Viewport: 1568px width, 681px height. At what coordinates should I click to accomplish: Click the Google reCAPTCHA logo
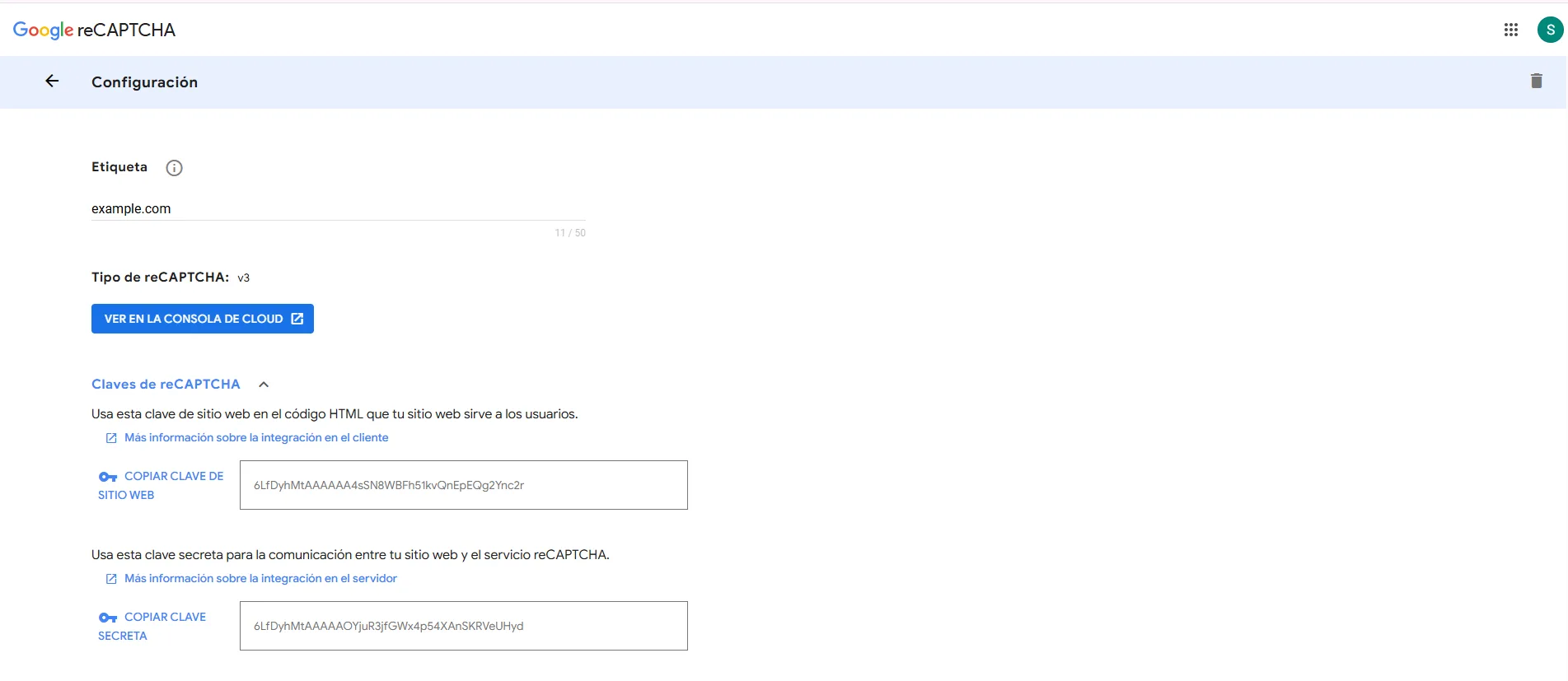tap(94, 30)
